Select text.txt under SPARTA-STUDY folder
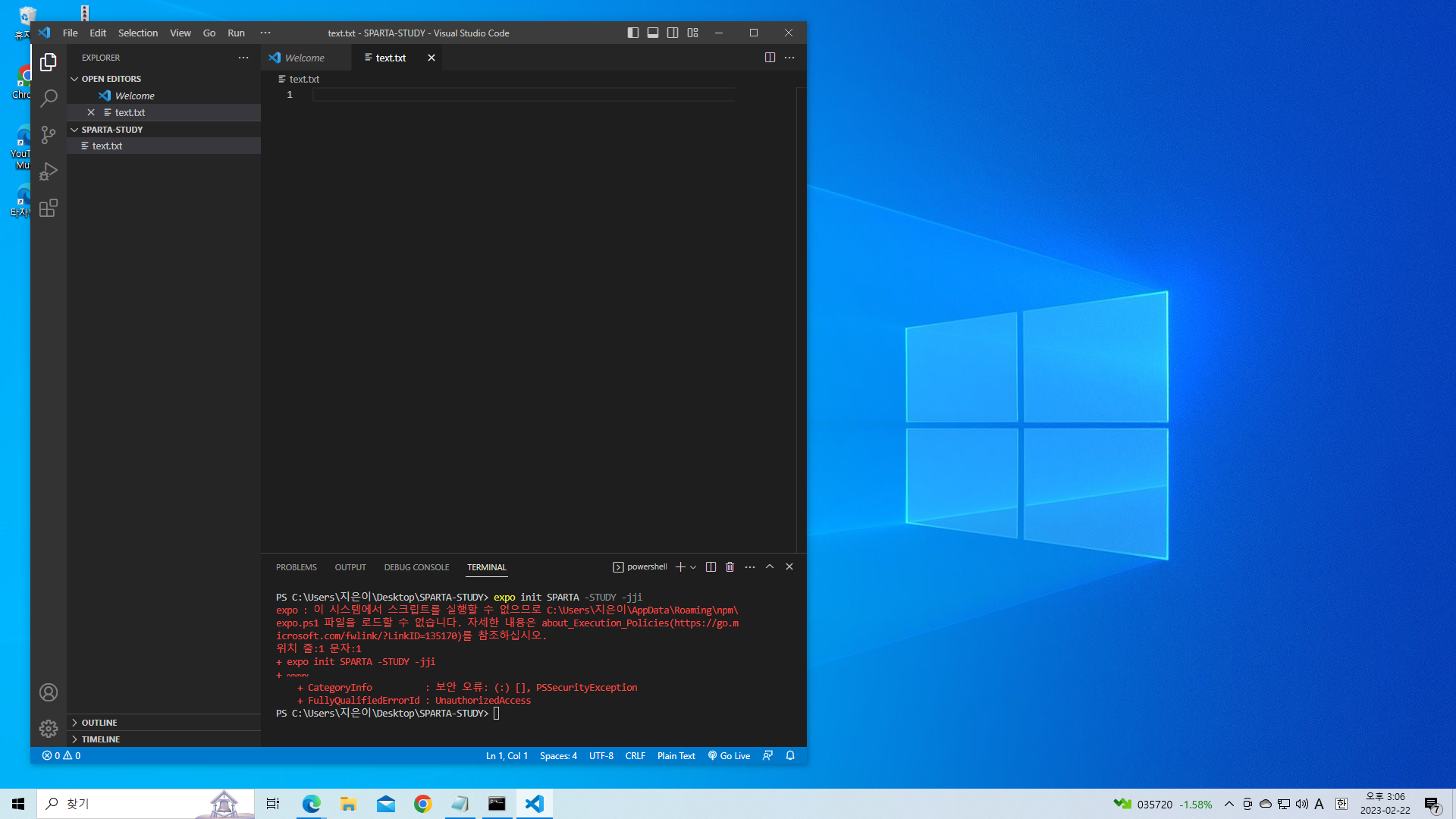The image size is (1456, 819). coord(164,146)
